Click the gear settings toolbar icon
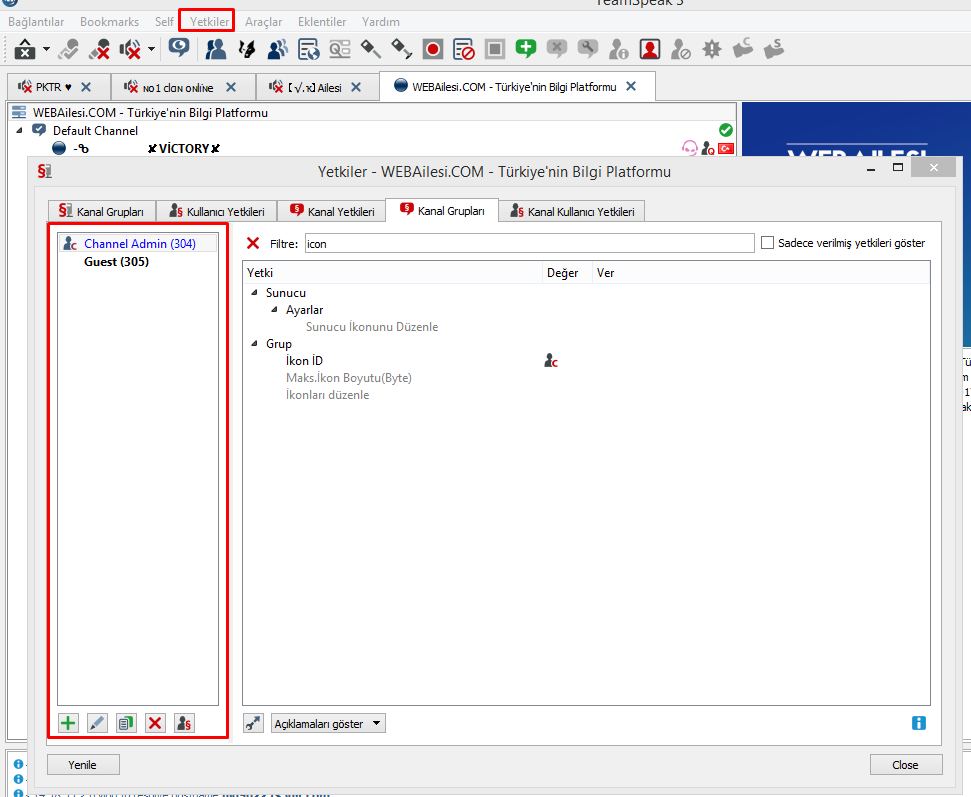 [712, 49]
